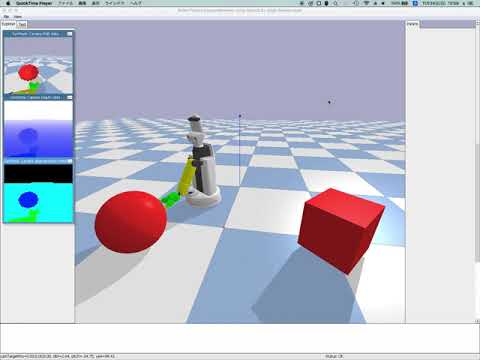This screenshot has height=360, width=480.
Task: Click the Synthetic Camera Depth data panel button
Action: tap(70, 97)
